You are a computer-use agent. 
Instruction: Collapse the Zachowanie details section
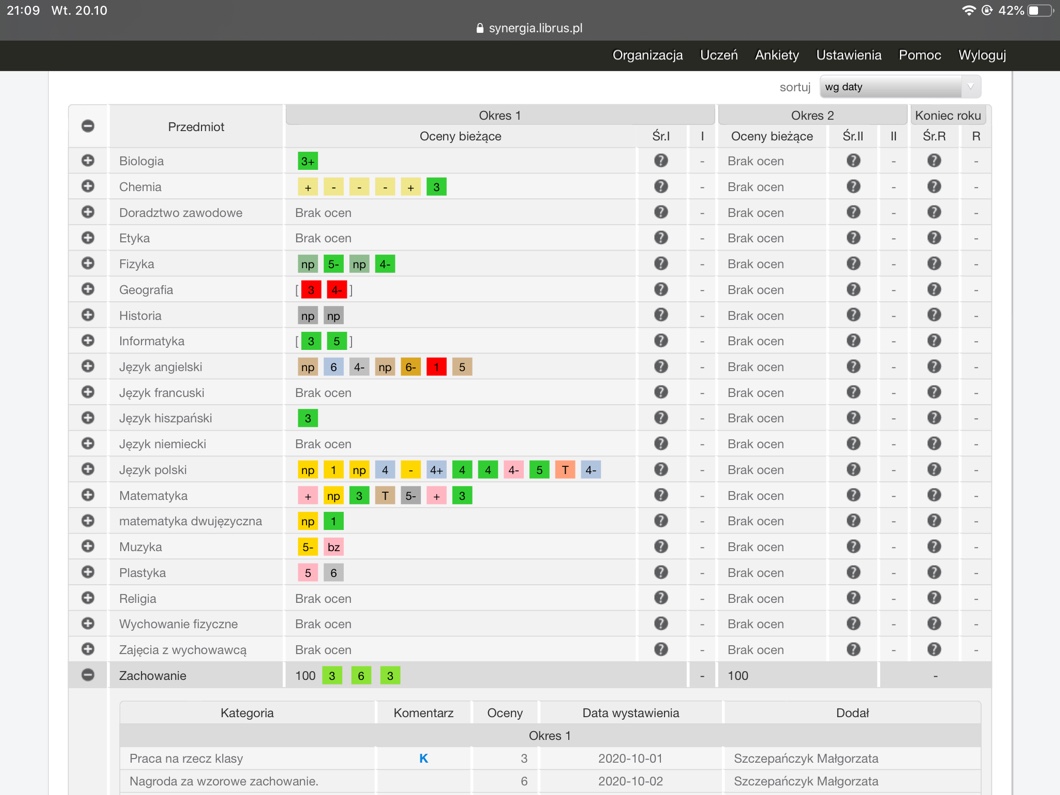tap(88, 676)
